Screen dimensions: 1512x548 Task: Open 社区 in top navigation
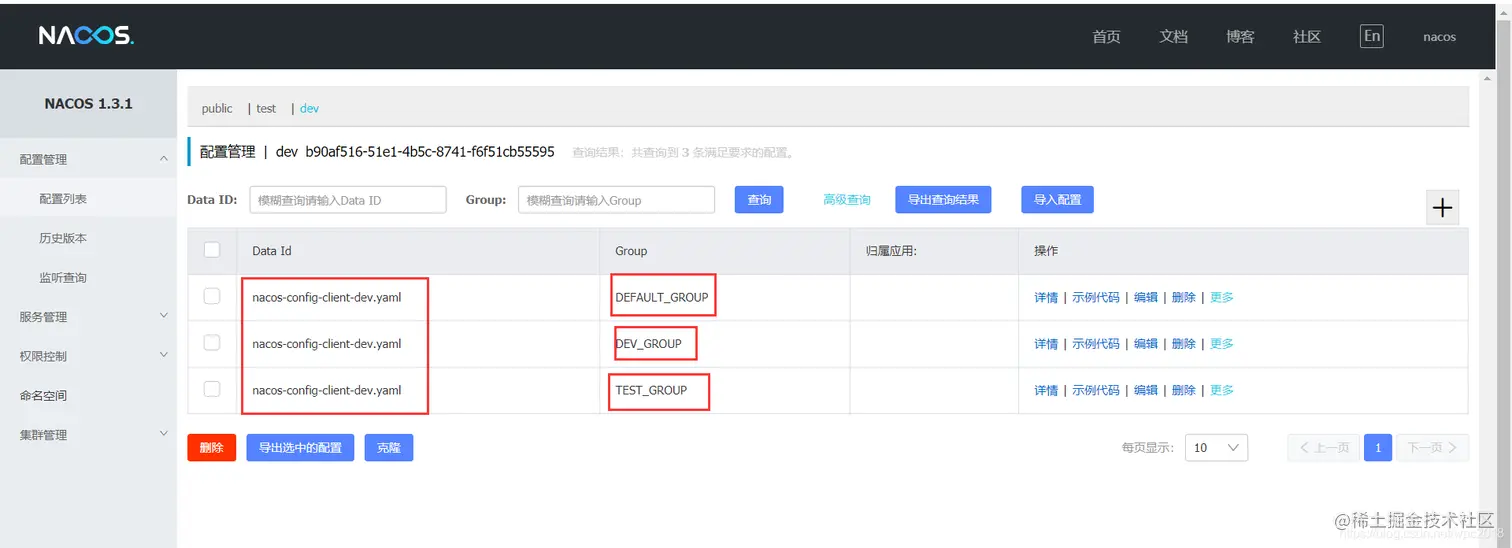[1307, 37]
